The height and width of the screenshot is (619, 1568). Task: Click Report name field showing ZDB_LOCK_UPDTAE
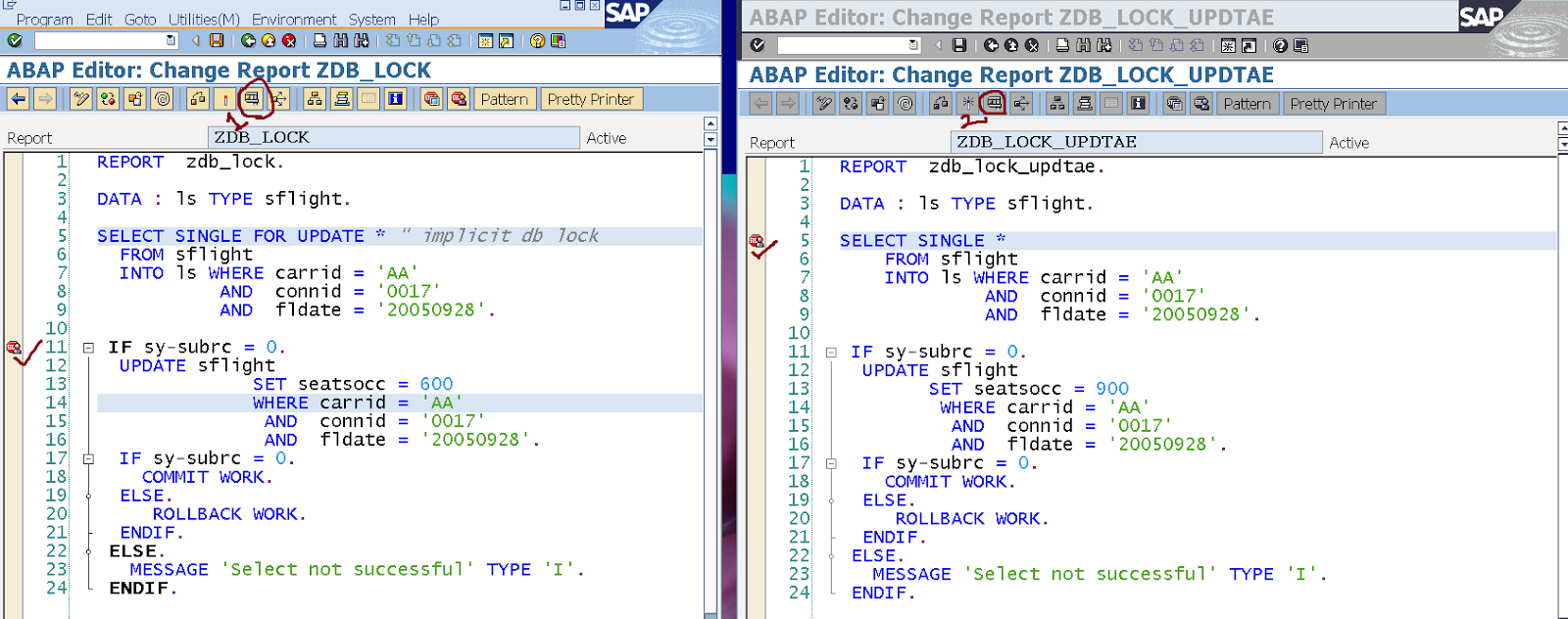coord(1136,142)
